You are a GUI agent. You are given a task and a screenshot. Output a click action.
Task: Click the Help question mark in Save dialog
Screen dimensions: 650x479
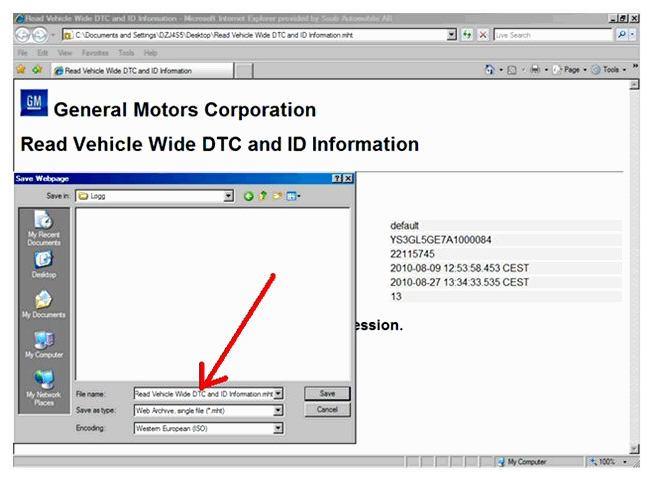click(337, 178)
